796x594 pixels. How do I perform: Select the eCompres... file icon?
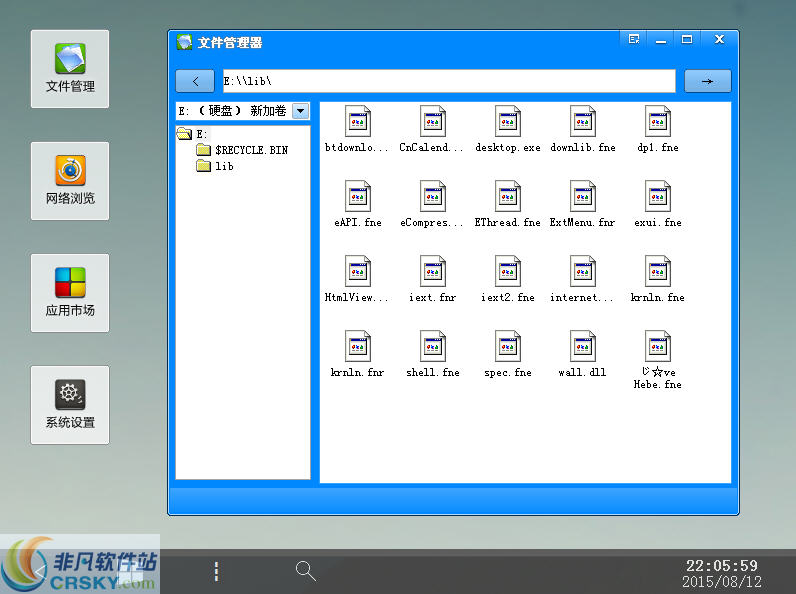433,196
